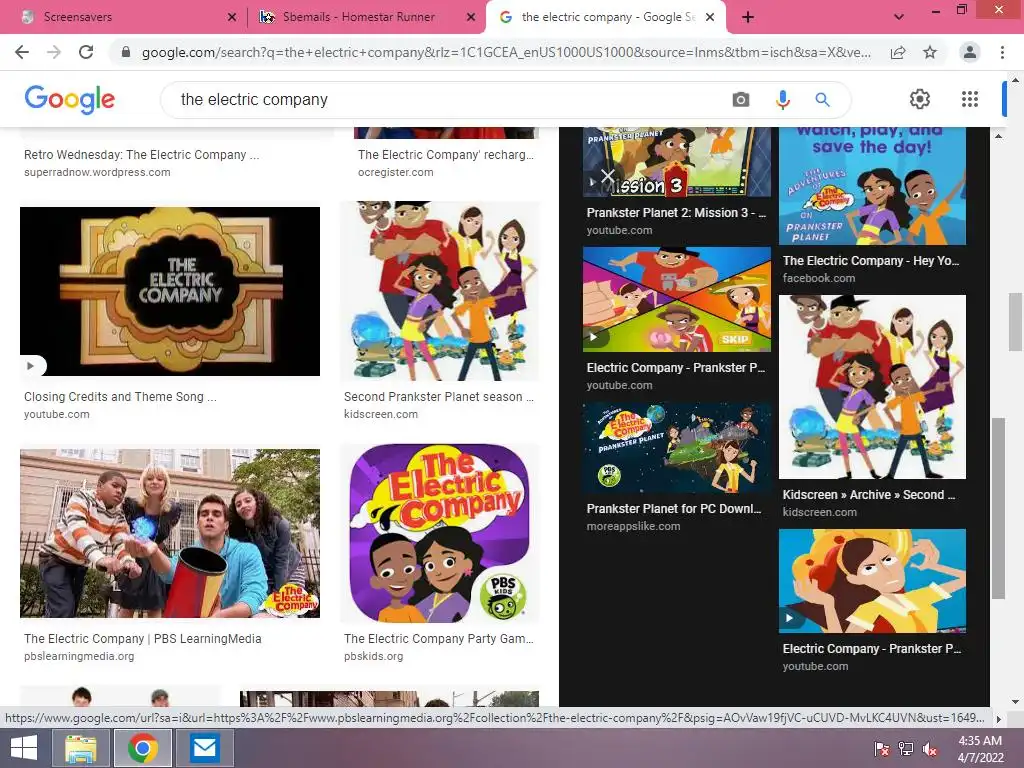
Task: Click Second Prankster Planet season caption
Action: click(x=439, y=396)
